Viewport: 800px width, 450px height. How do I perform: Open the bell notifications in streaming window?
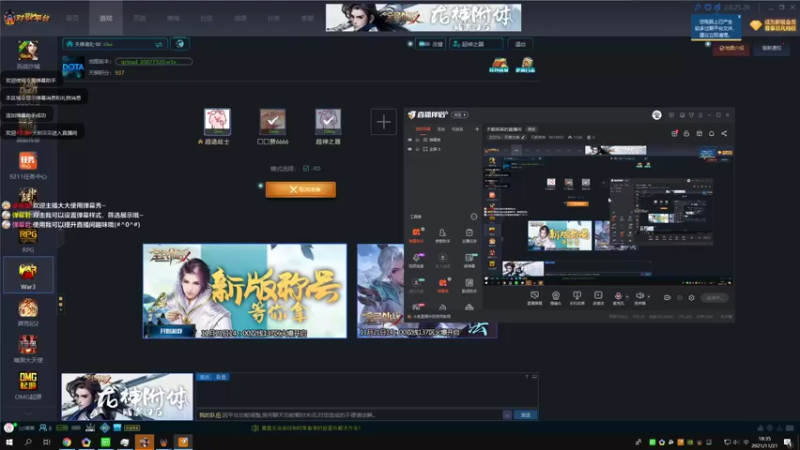[x=711, y=133]
